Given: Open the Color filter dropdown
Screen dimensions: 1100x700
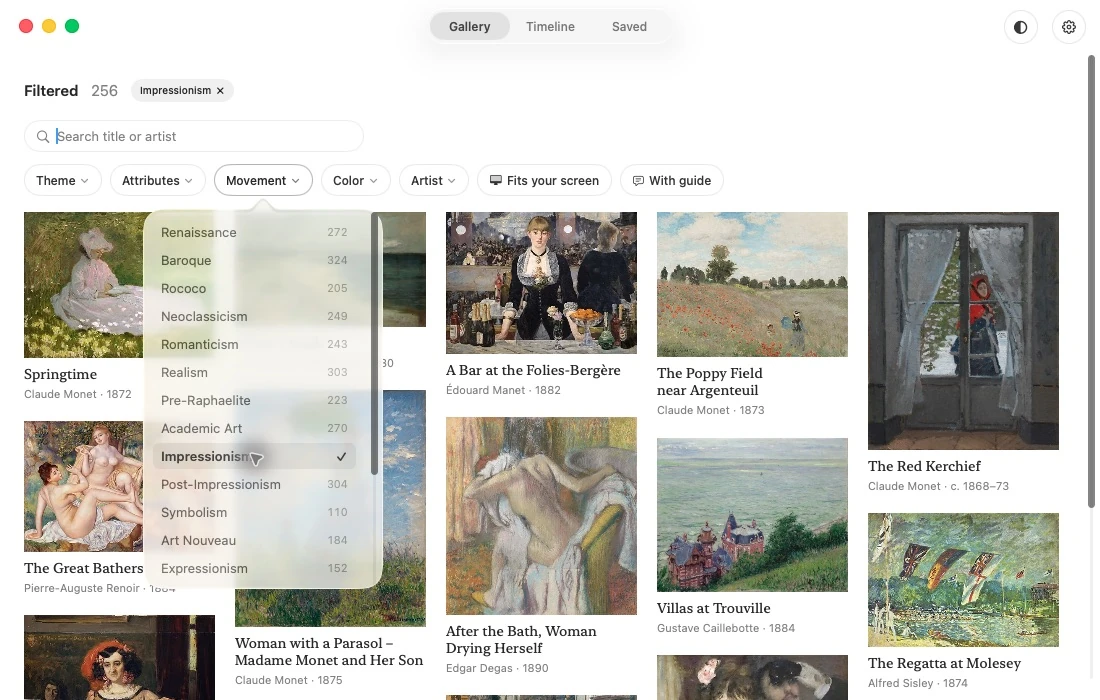Looking at the screenshot, I should pyautogui.click(x=355, y=180).
